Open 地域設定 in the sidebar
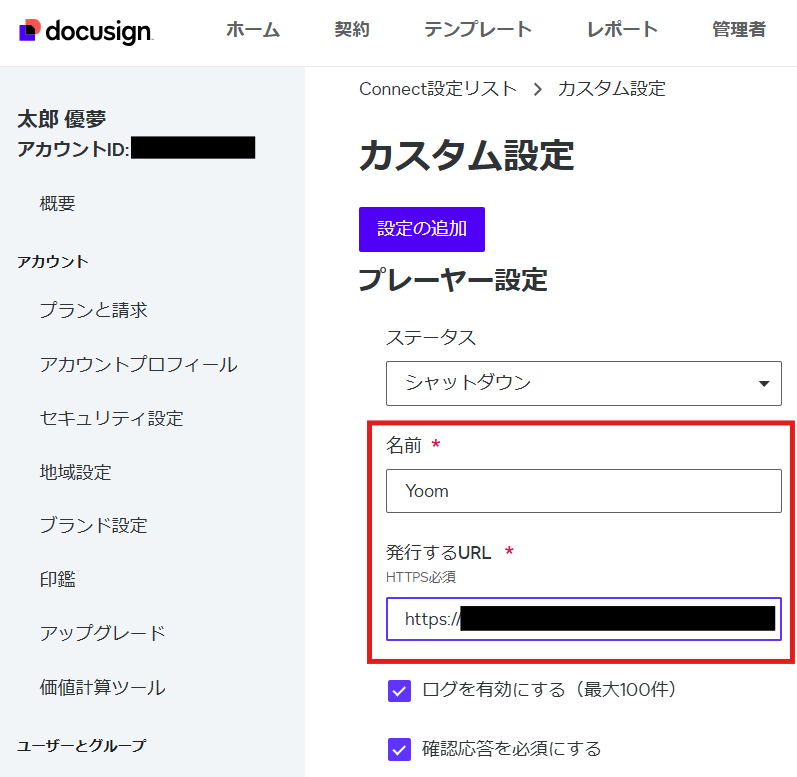This screenshot has height=777, width=797. 75,472
